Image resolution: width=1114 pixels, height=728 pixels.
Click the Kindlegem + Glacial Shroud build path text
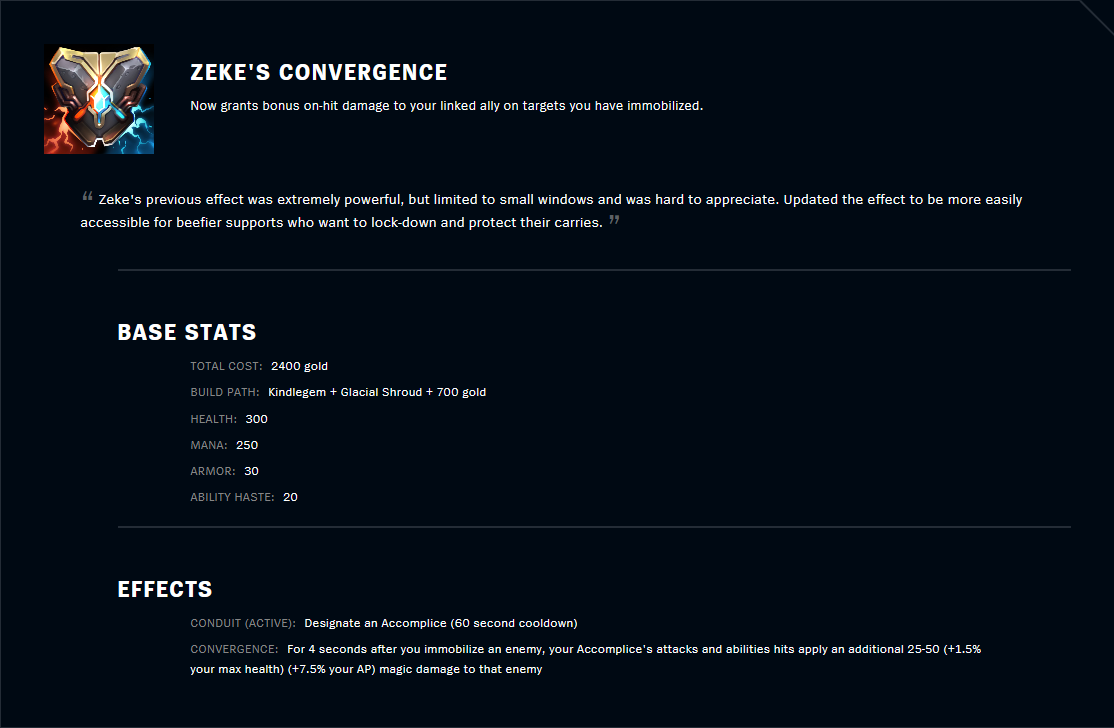tap(377, 393)
